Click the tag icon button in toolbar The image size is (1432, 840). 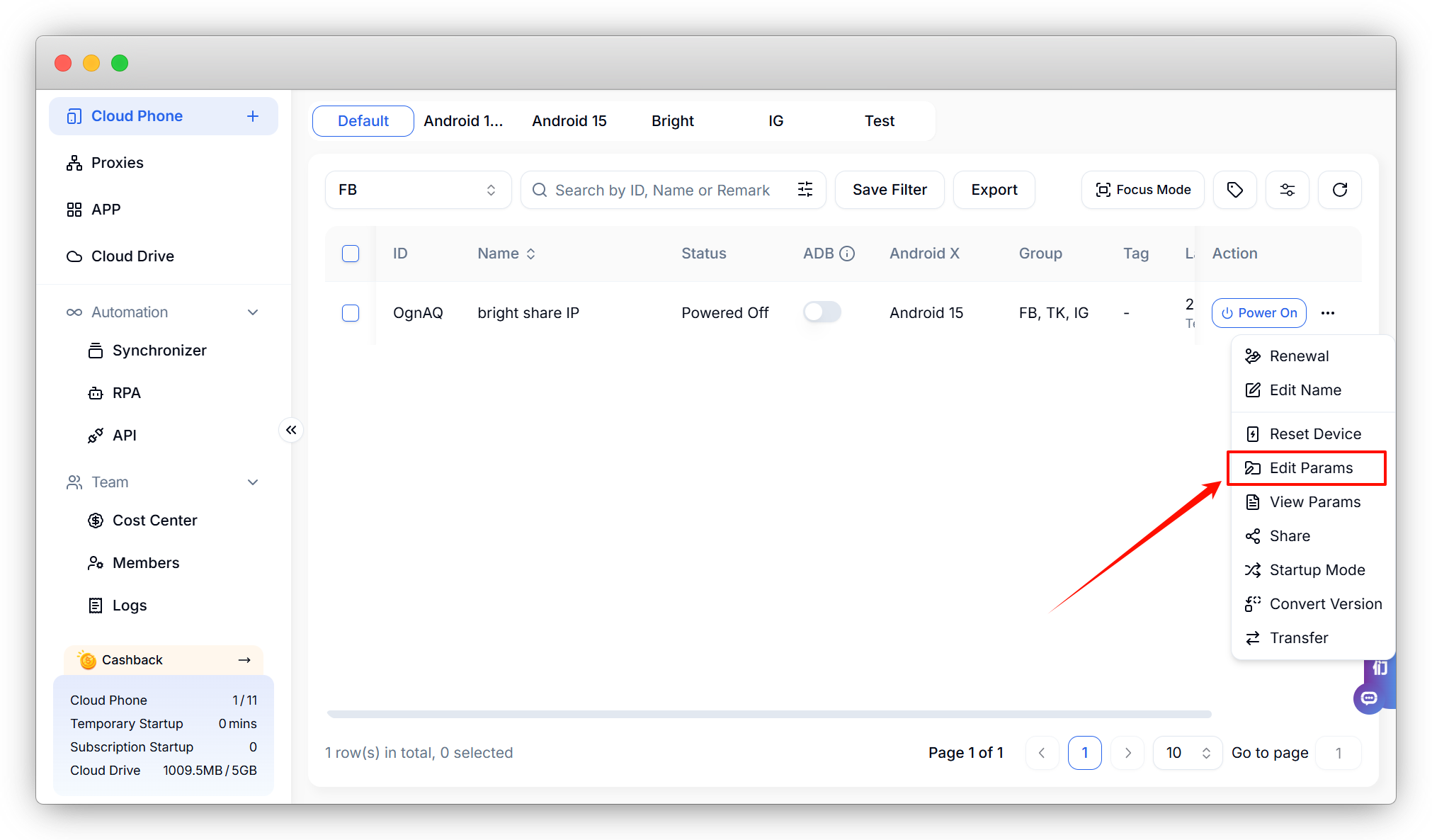1234,190
